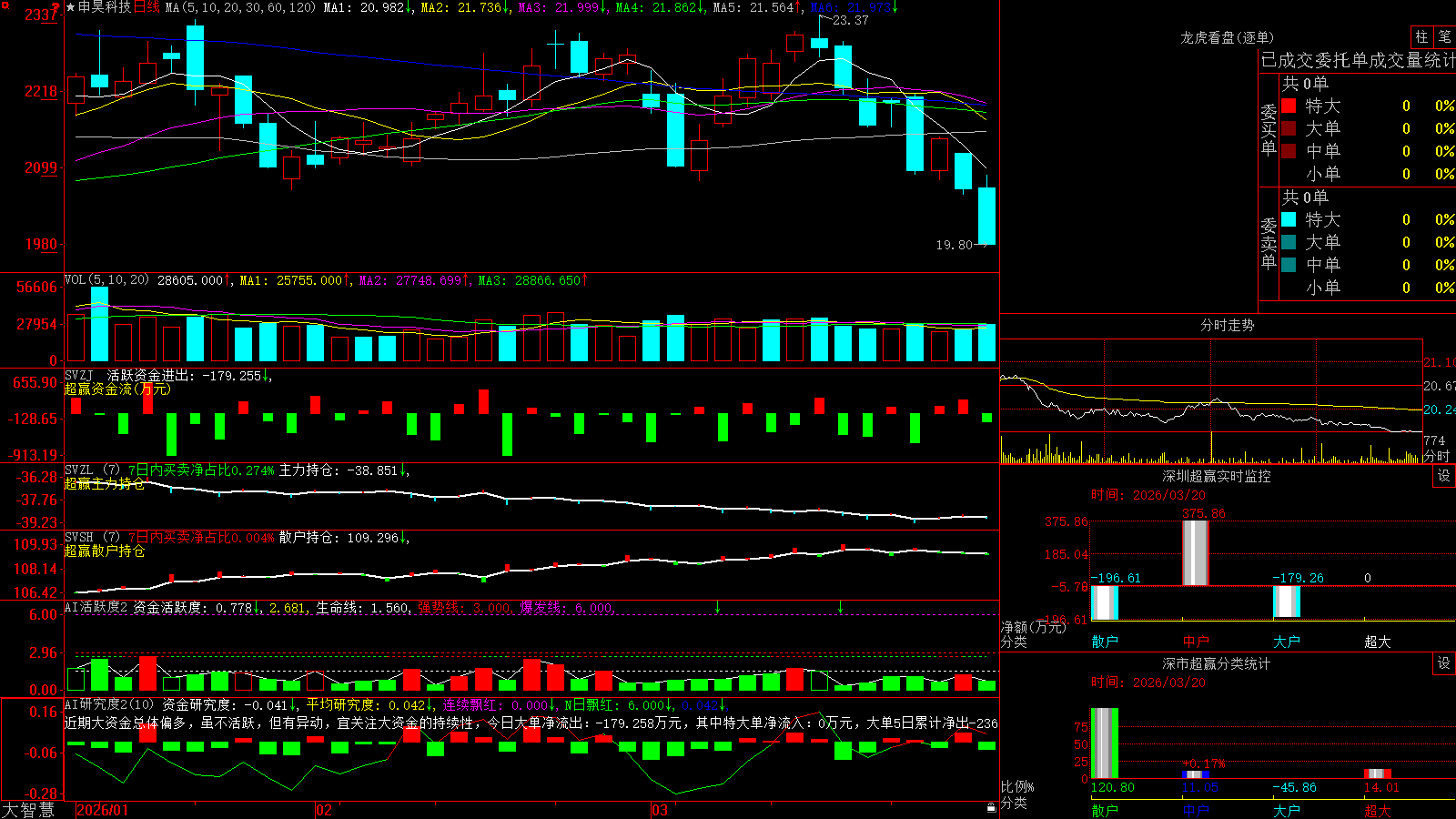Click the 柱 view button
The image size is (1456, 819).
click(x=1421, y=36)
